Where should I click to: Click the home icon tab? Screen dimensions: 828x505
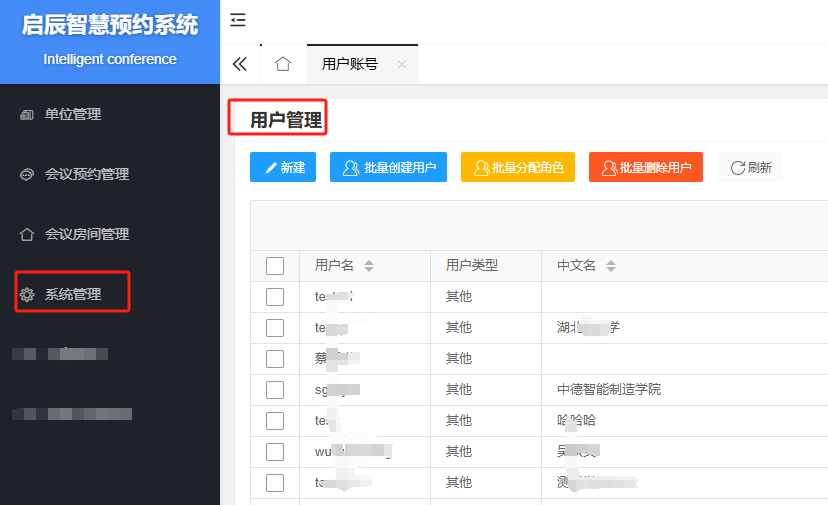[x=283, y=64]
